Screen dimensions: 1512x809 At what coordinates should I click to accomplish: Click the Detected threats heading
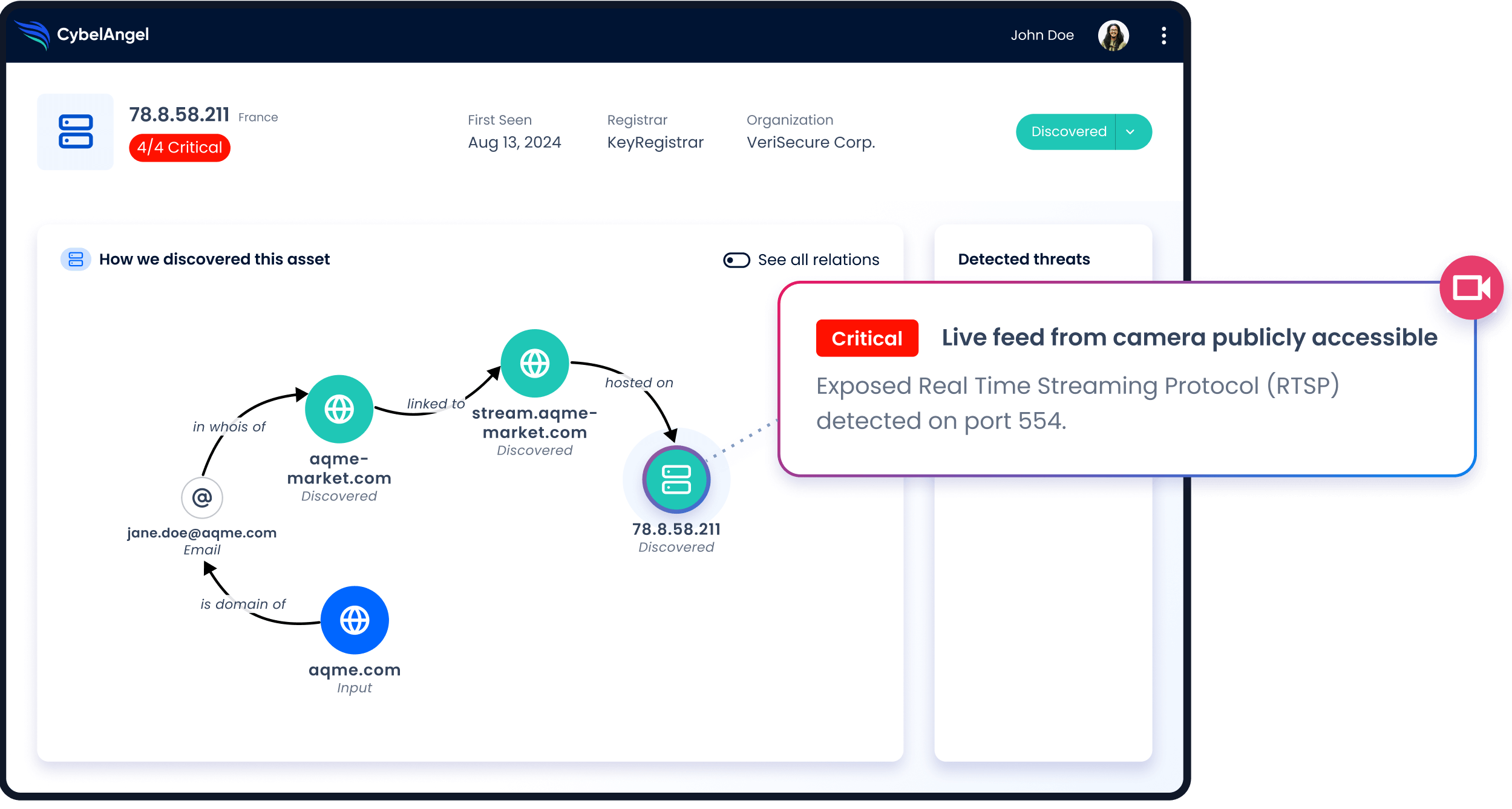(1024, 259)
